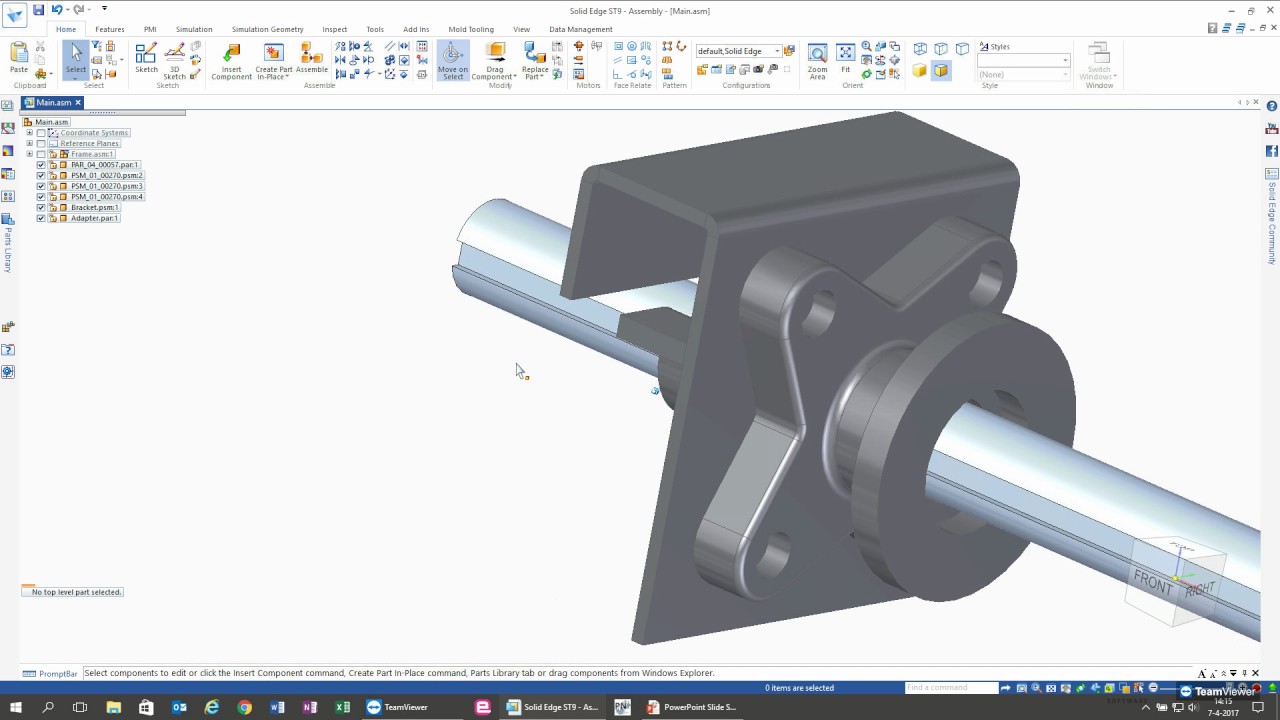Switch to the Features ribbon tab
The image size is (1280, 720).
coord(110,29)
